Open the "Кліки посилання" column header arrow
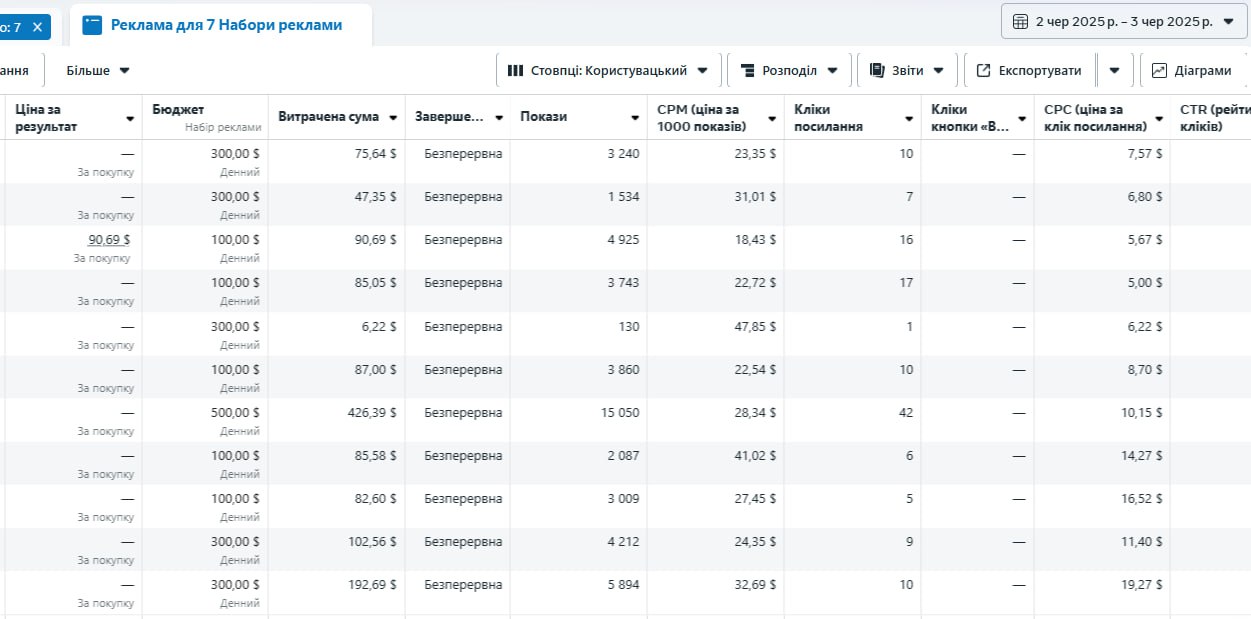The height and width of the screenshot is (619, 1251). coord(909,119)
